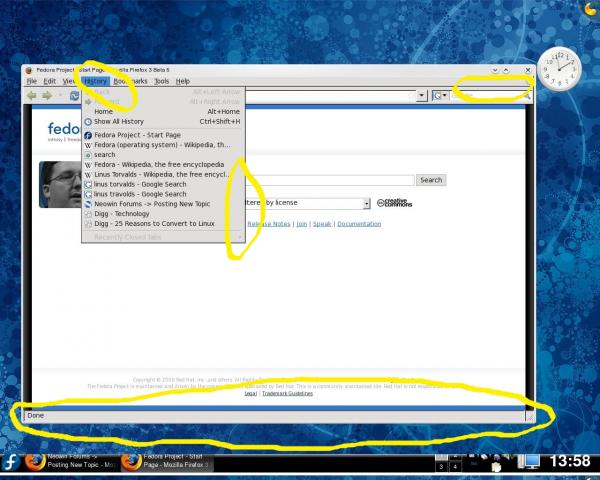Click into the Firefox toolbar search field
600x480 pixels.
click(x=485, y=95)
